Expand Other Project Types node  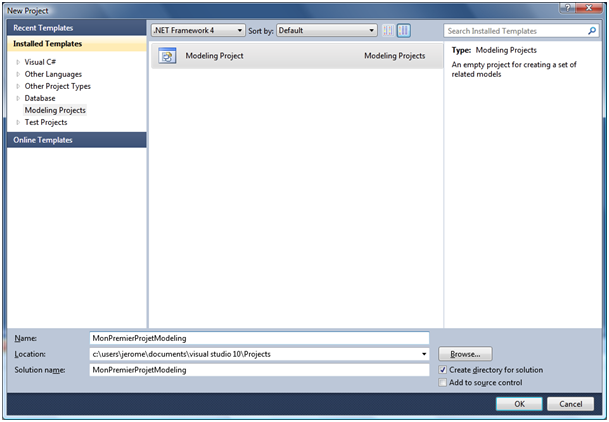18,86
